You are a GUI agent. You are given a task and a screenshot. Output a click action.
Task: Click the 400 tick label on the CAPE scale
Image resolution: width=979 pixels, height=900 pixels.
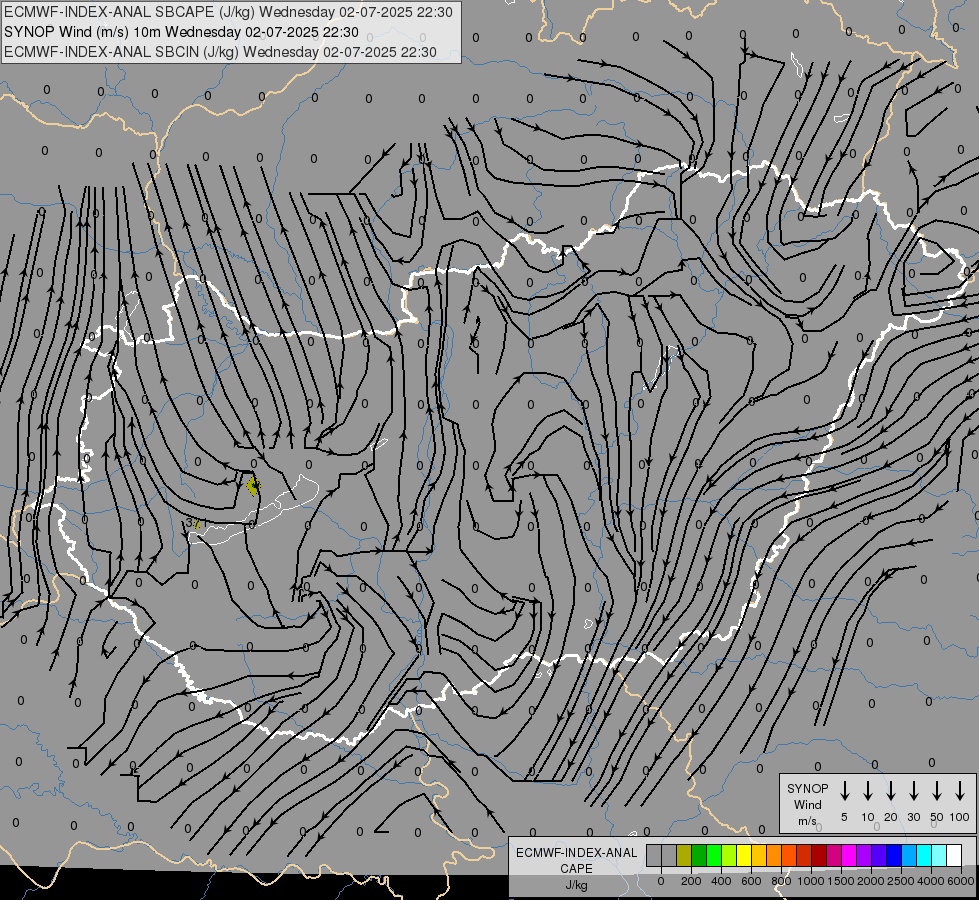[x=721, y=881]
